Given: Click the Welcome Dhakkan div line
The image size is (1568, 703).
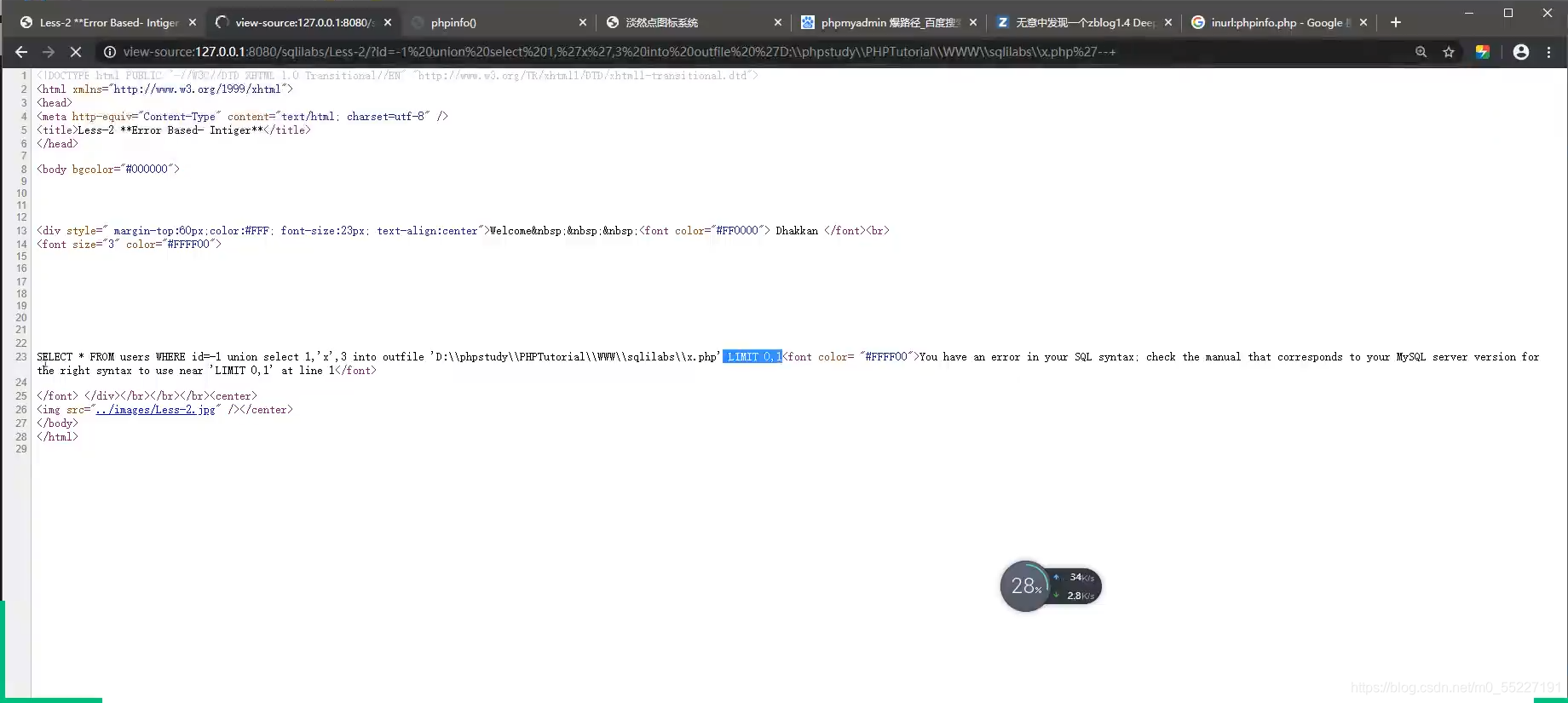Looking at the screenshot, I should pyautogui.click(x=463, y=231).
